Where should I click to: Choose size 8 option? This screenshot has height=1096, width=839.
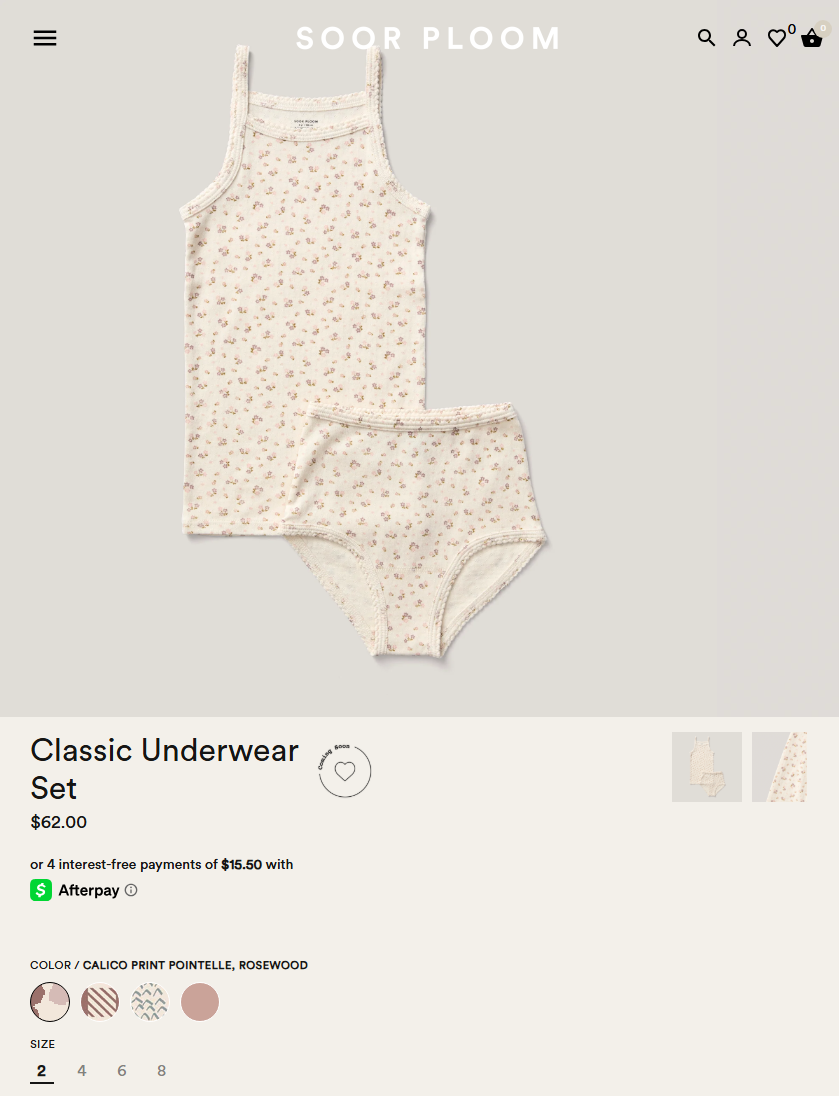click(x=162, y=1071)
